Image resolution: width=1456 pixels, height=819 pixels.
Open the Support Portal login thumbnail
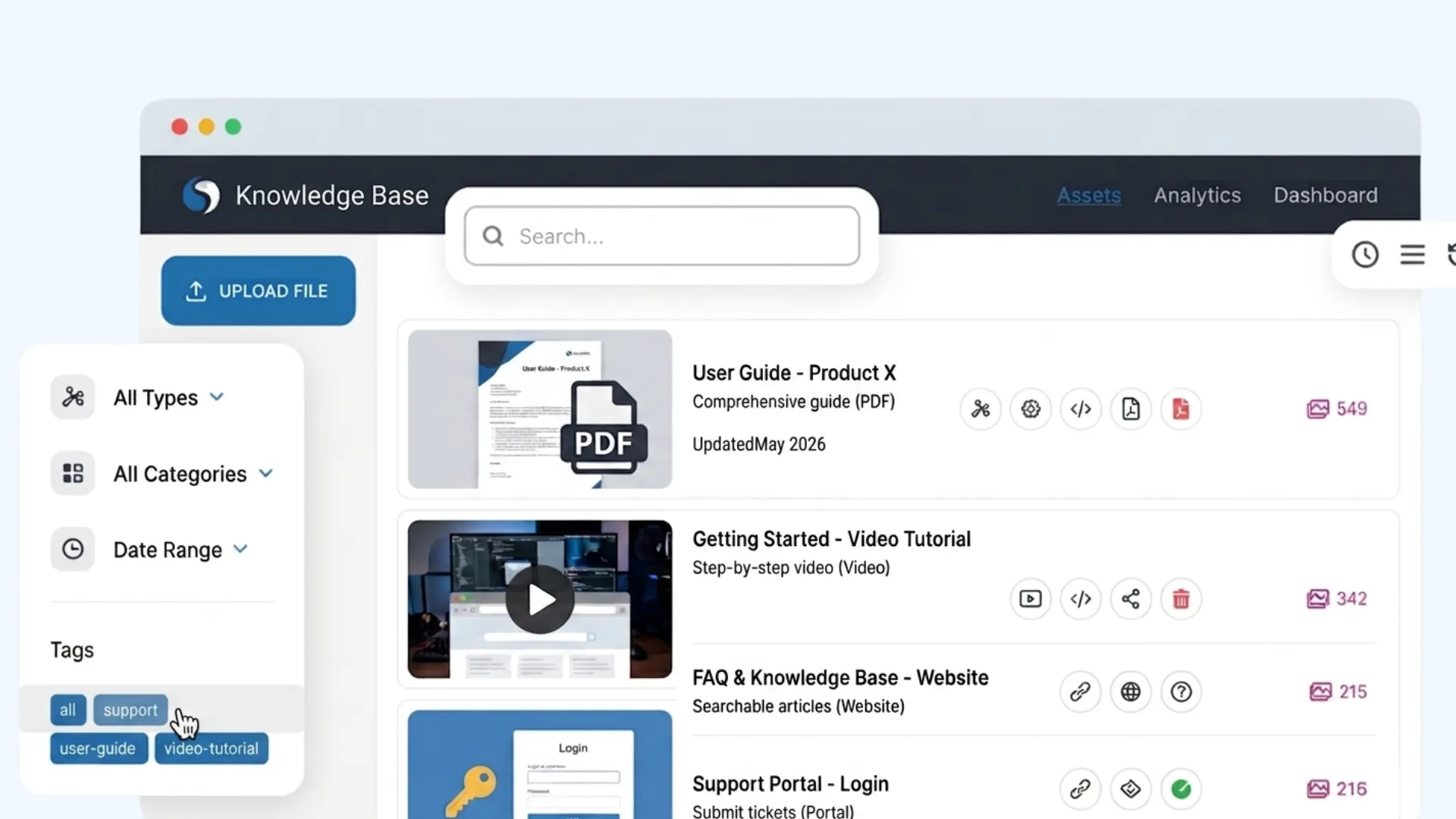tap(540, 764)
